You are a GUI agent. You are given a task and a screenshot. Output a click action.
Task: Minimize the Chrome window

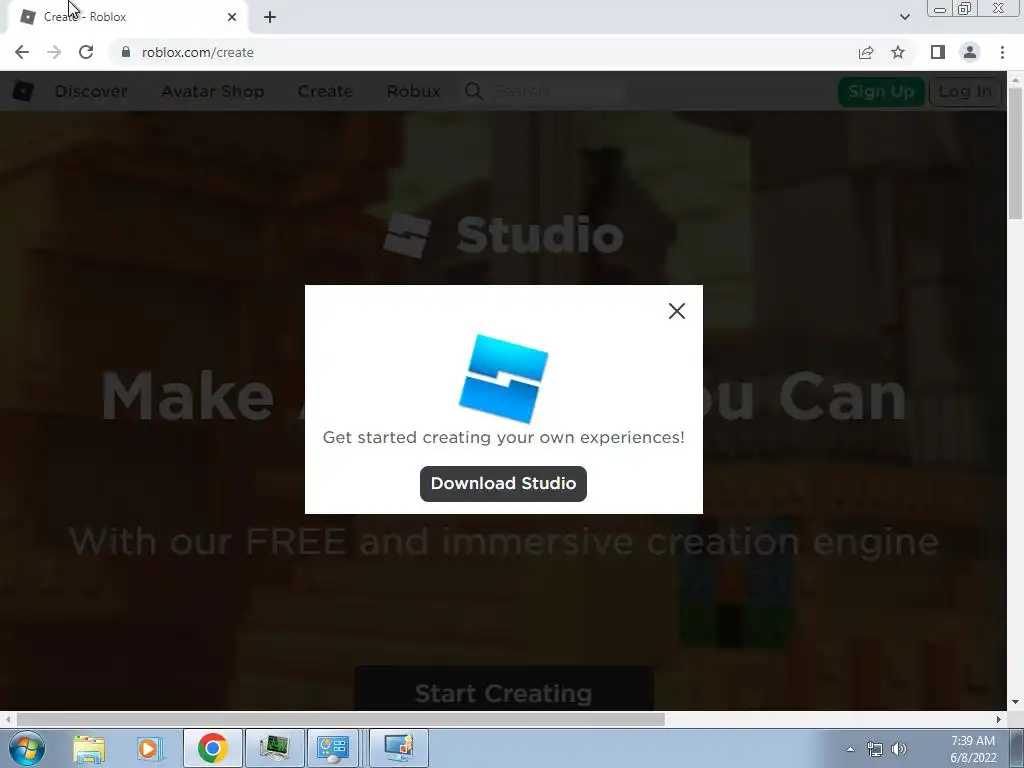pyautogui.click(x=940, y=9)
